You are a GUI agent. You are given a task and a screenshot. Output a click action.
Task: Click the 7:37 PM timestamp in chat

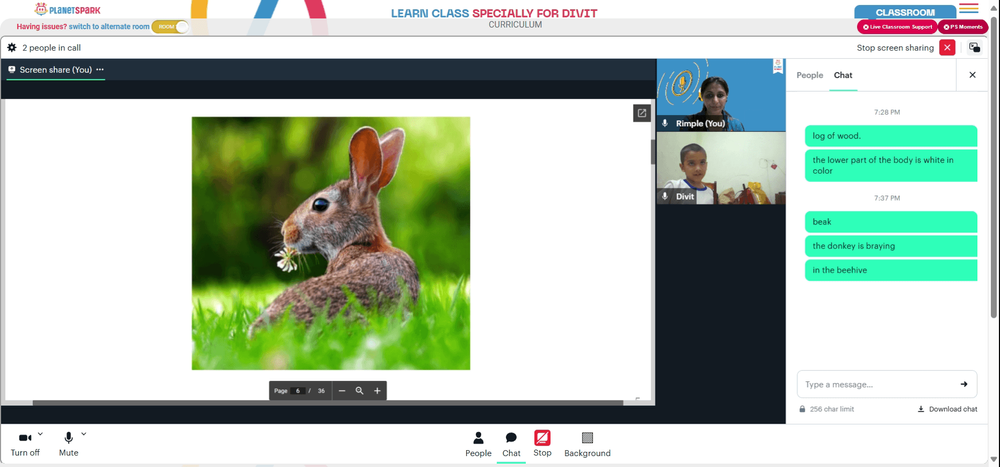pyautogui.click(x=887, y=198)
